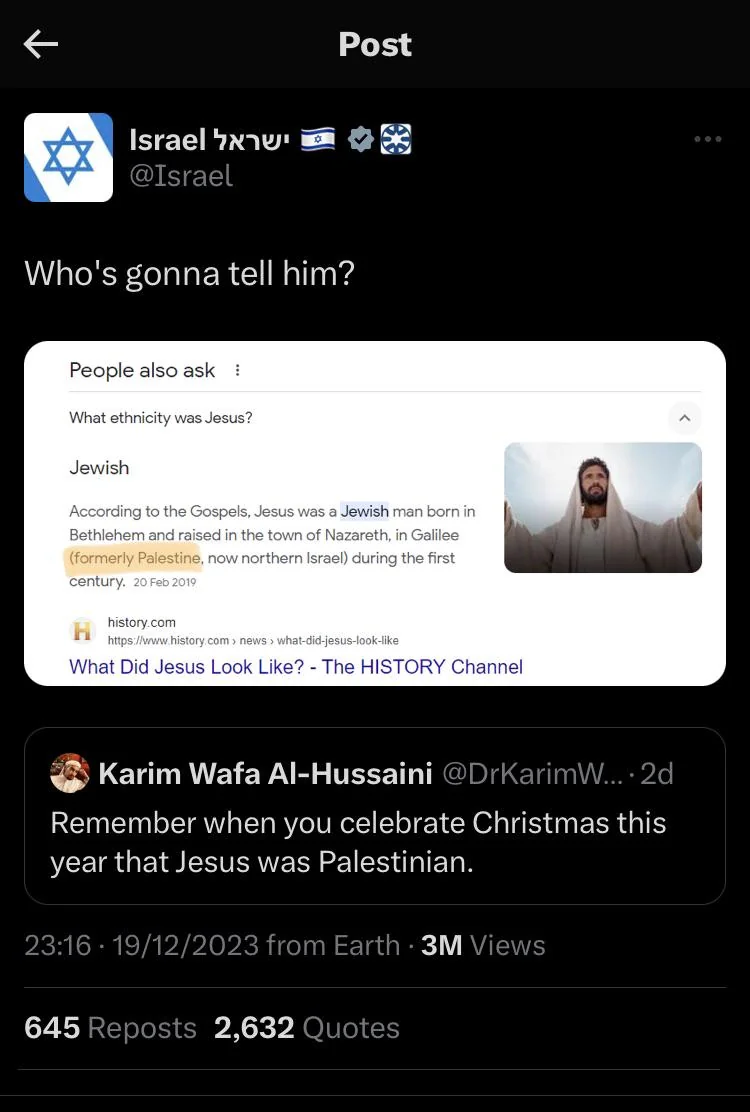Click the post timestamp 23:16 · 19/12/2023
This screenshot has width=750, height=1112.
tap(141, 945)
